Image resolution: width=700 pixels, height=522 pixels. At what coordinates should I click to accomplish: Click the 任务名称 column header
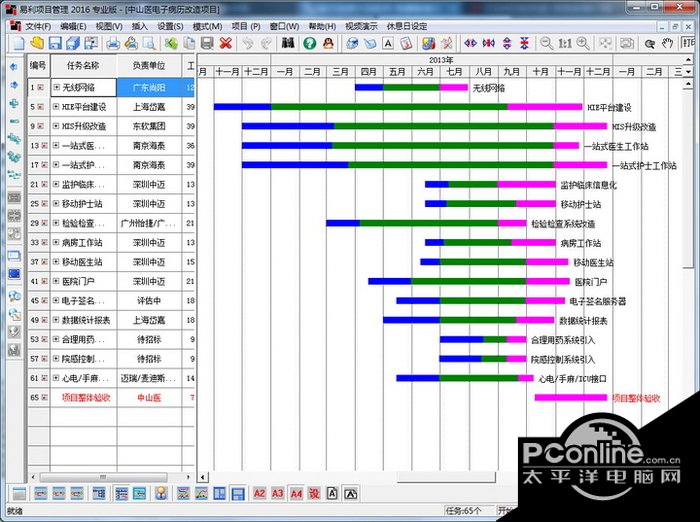(83, 66)
